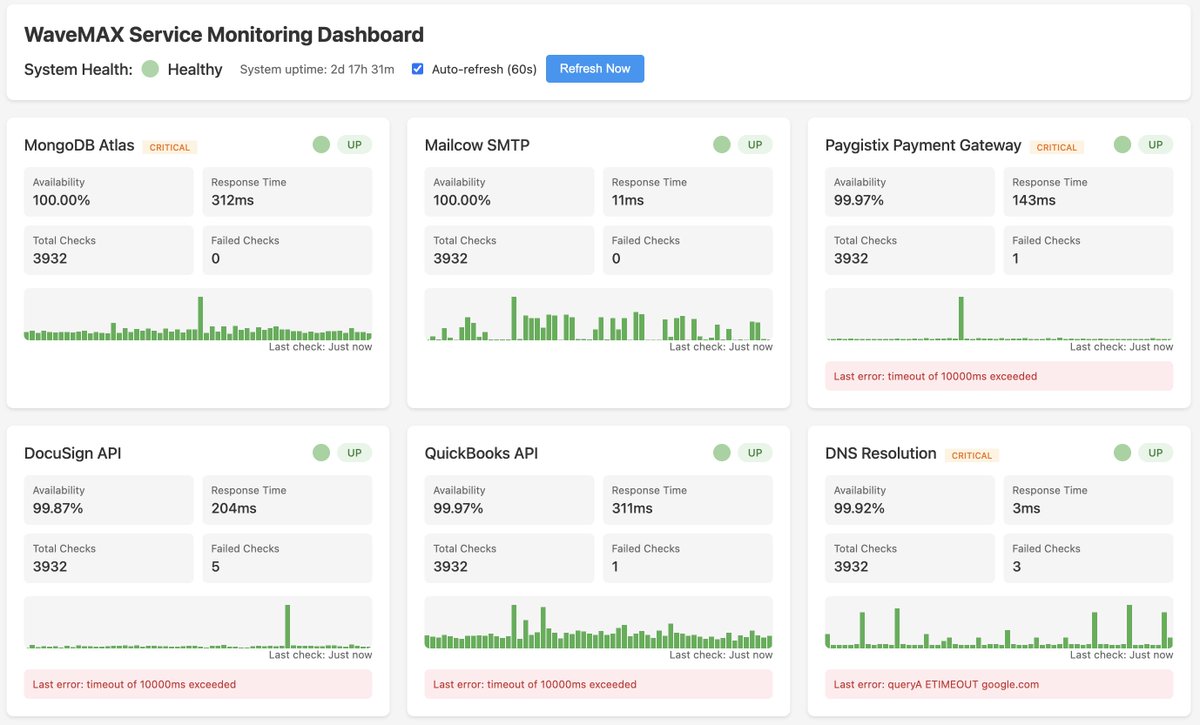The image size is (1200, 725).
Task: Click the UP badge on QuickBooks API
Action: (x=755, y=453)
